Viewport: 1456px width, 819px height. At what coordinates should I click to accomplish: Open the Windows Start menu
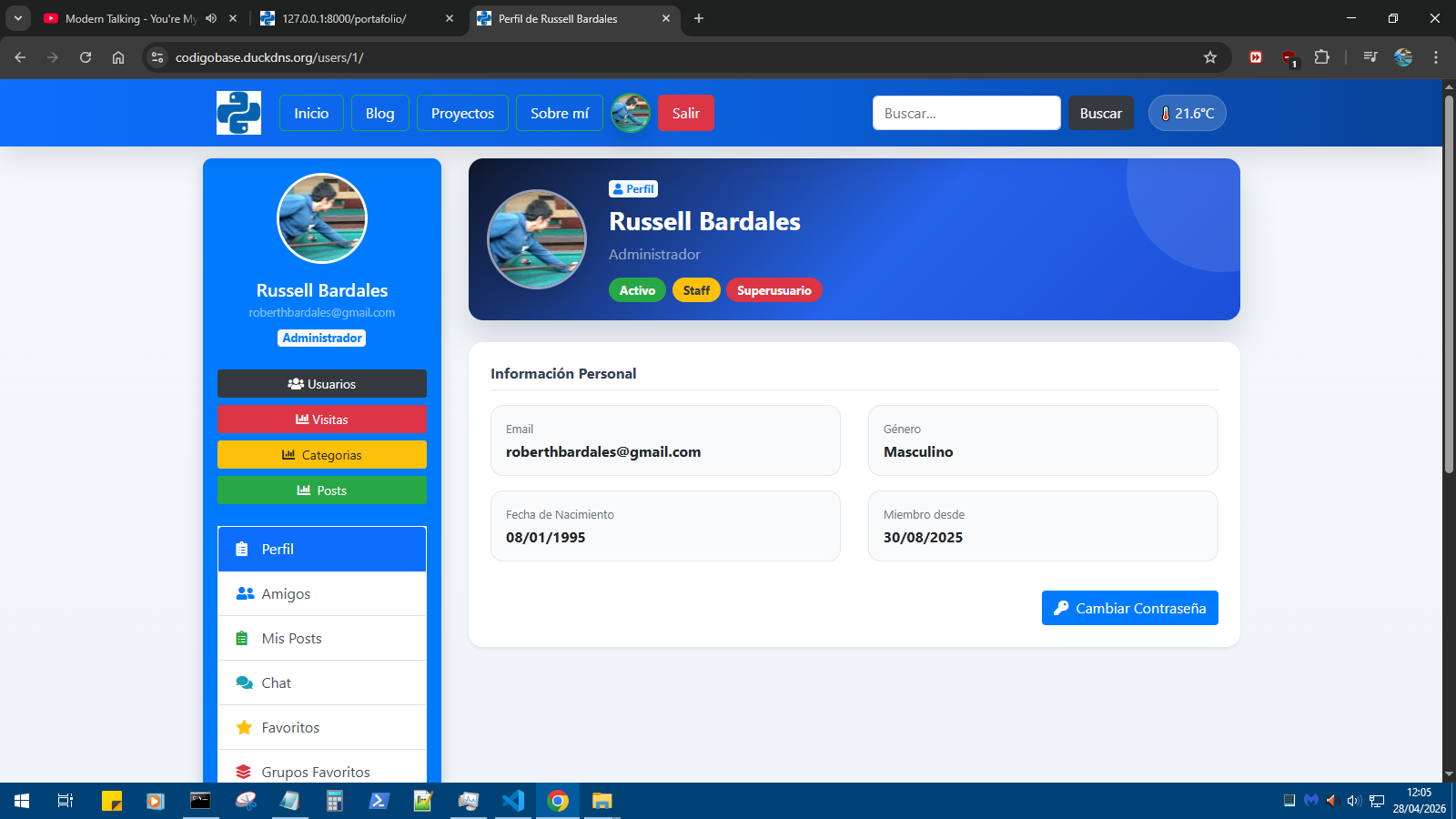[22, 801]
